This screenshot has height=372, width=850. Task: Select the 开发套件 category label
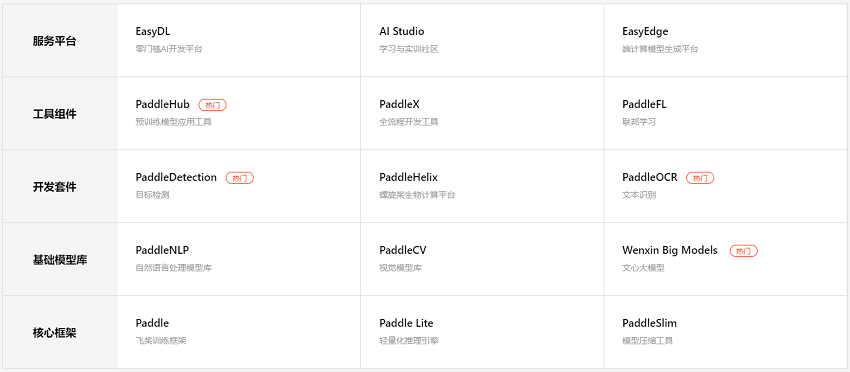[x=54, y=187]
